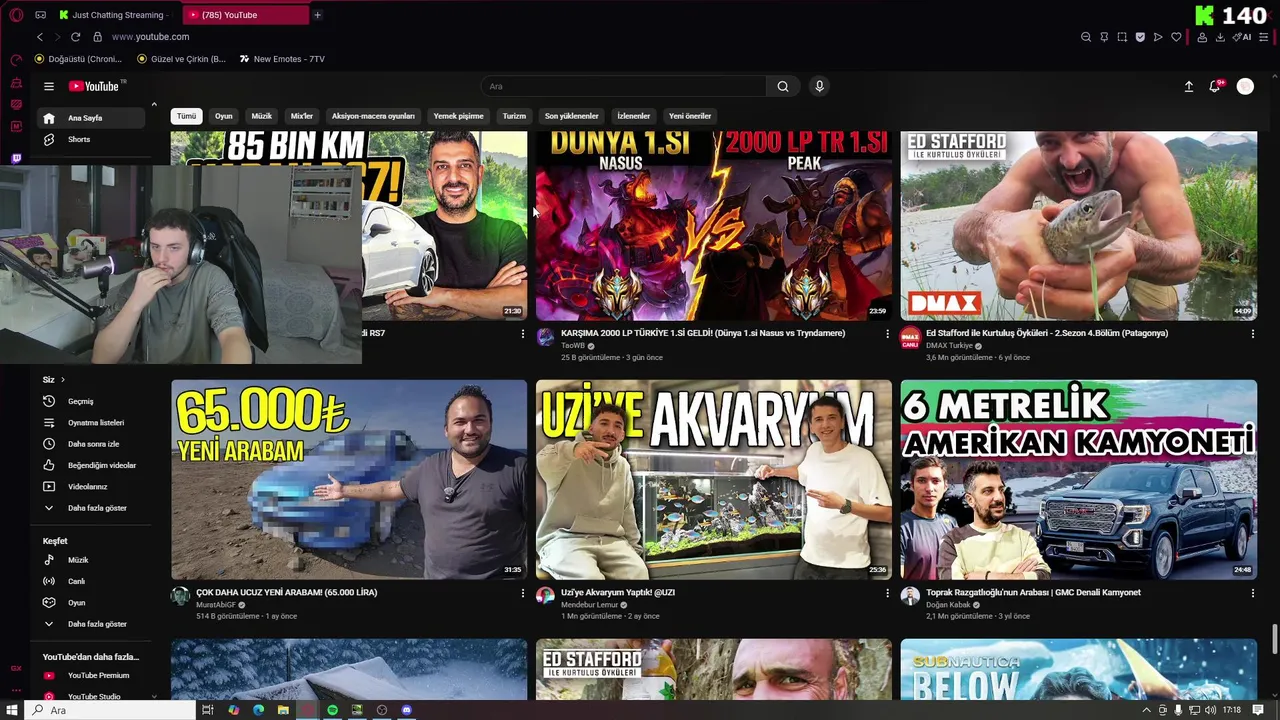Open browser downloads icon
Screen dimensions: 1280x720
1220,37
